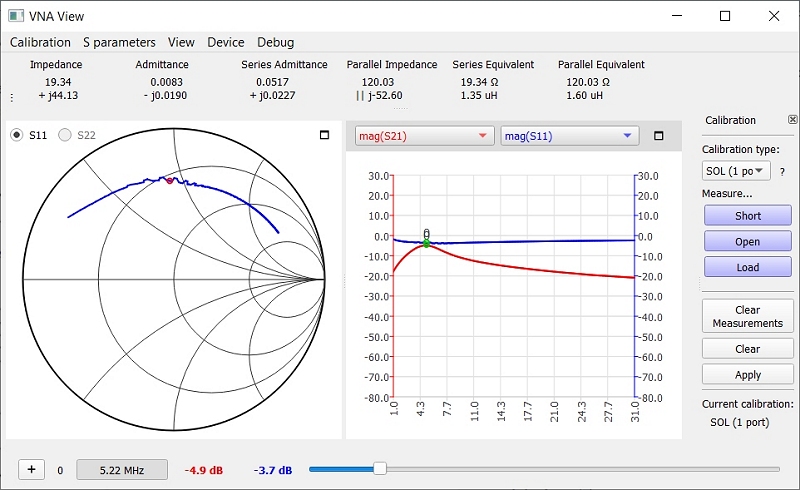Select the S11 radio button
Screen dimensions: 800x490
pos(17,135)
